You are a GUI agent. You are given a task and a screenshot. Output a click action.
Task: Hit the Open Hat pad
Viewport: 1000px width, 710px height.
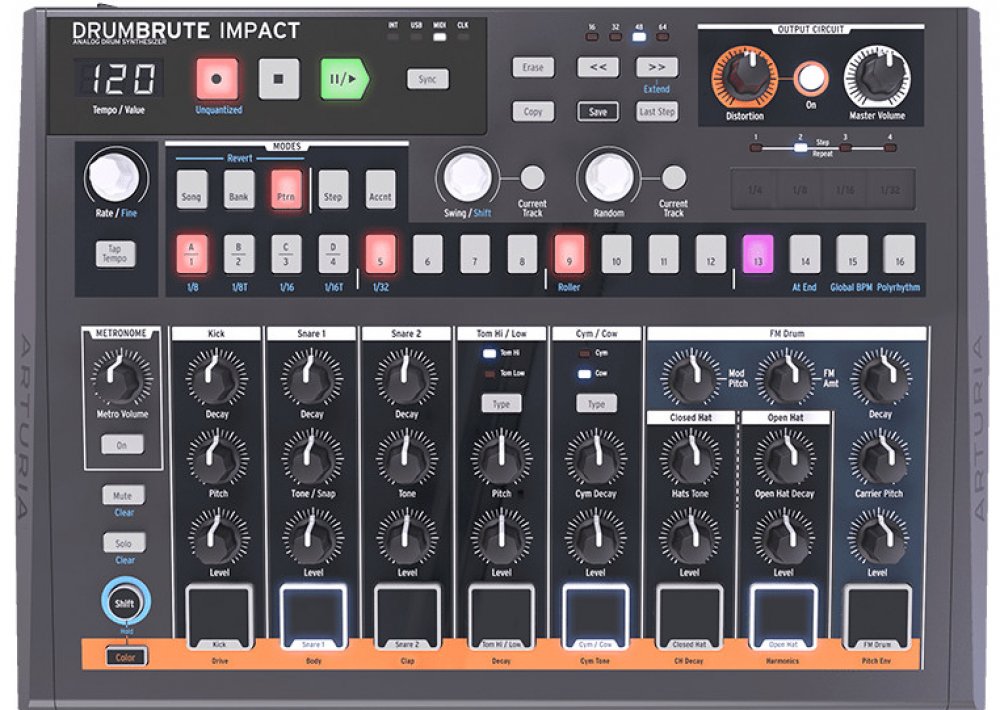pos(783,612)
